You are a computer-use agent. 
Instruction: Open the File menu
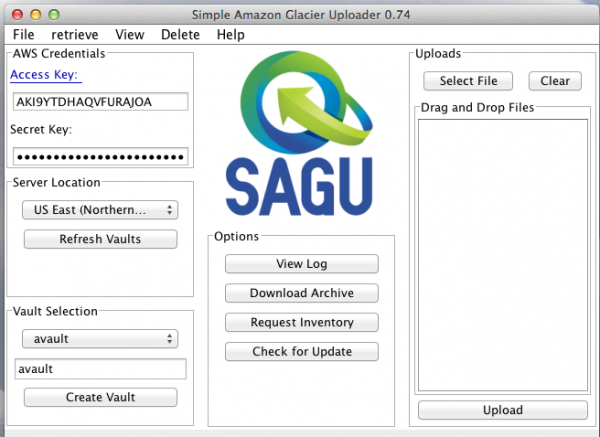click(x=23, y=34)
